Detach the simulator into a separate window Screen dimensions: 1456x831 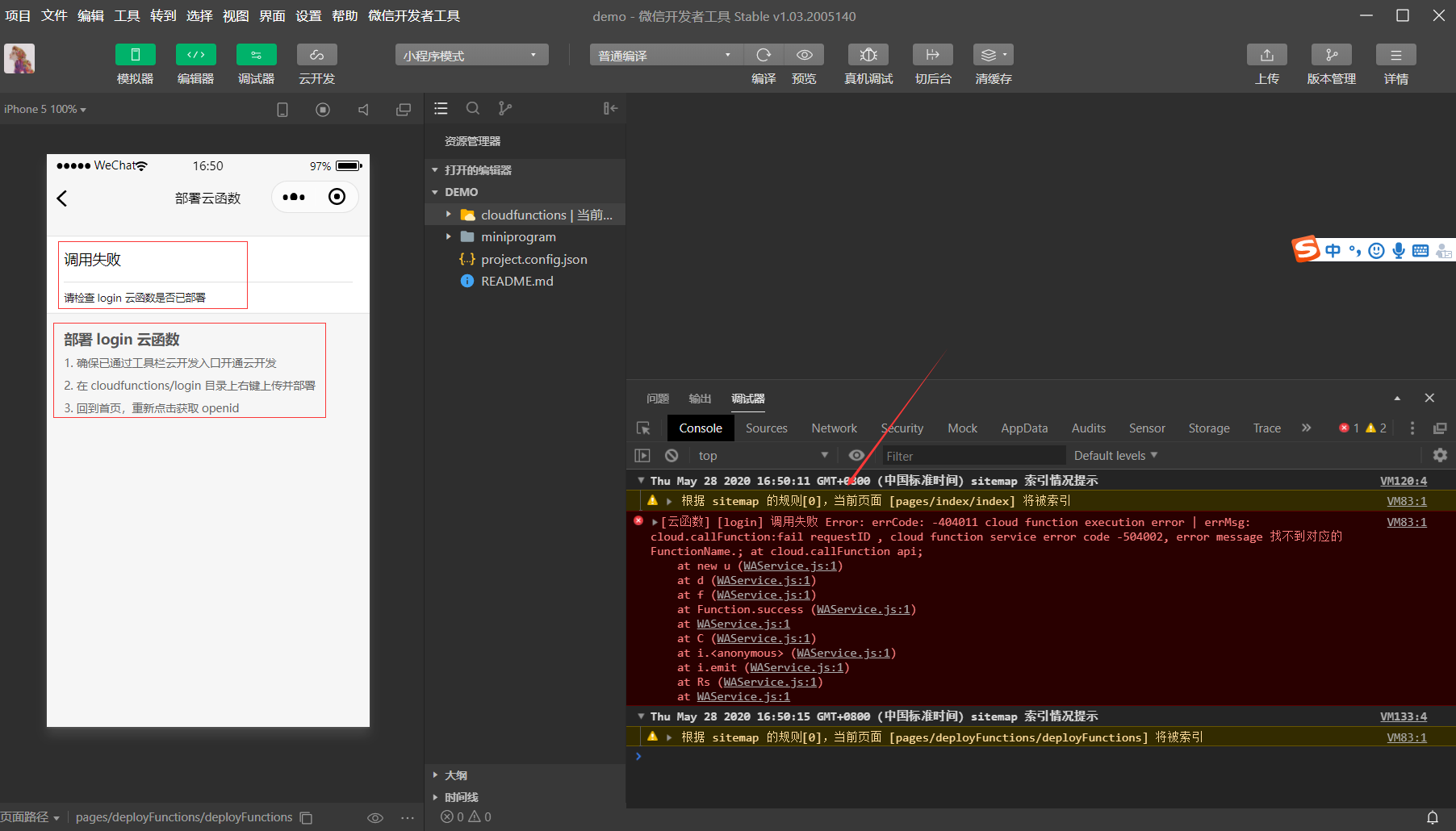click(x=404, y=110)
